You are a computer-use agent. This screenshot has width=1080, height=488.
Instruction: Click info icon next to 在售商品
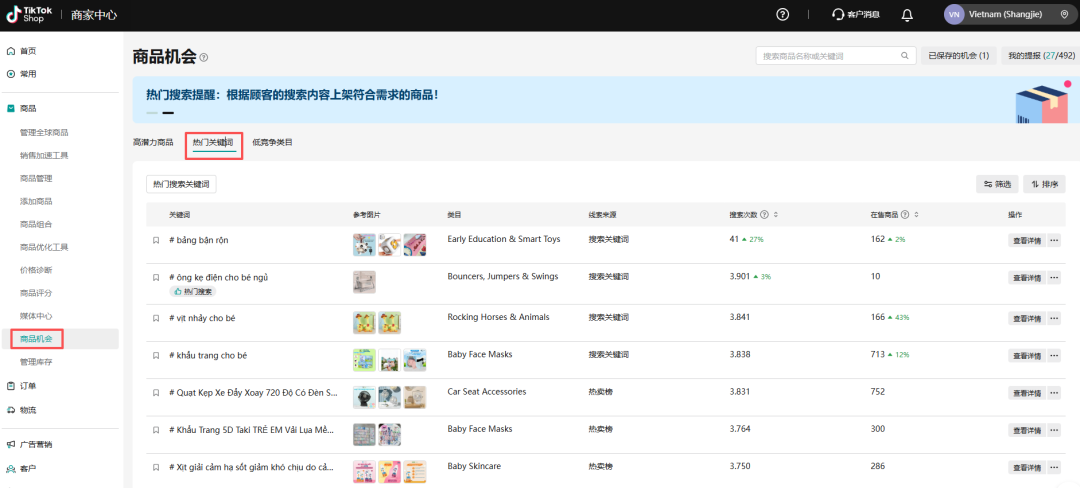[905, 215]
